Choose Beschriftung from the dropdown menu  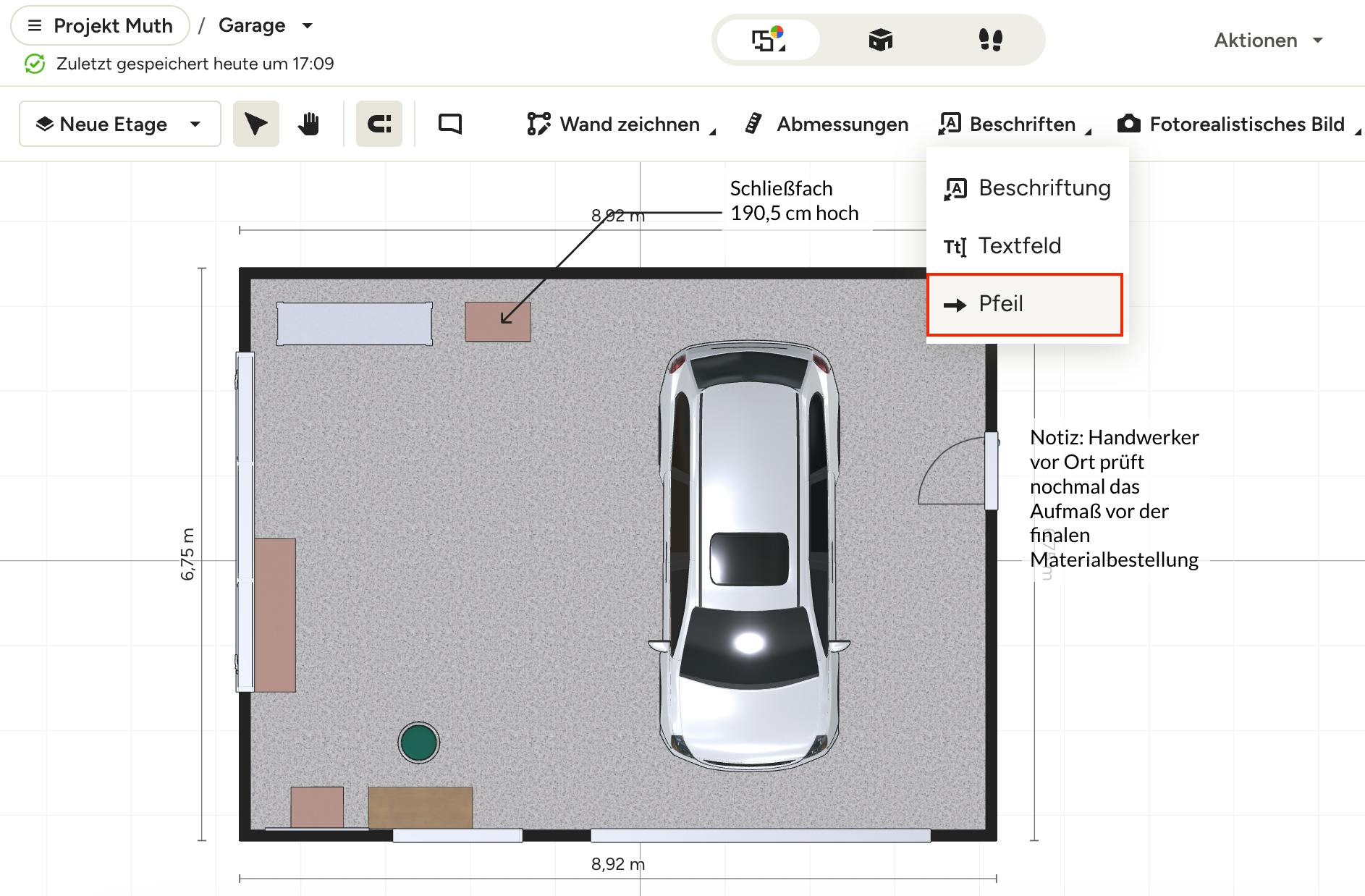(x=1027, y=188)
